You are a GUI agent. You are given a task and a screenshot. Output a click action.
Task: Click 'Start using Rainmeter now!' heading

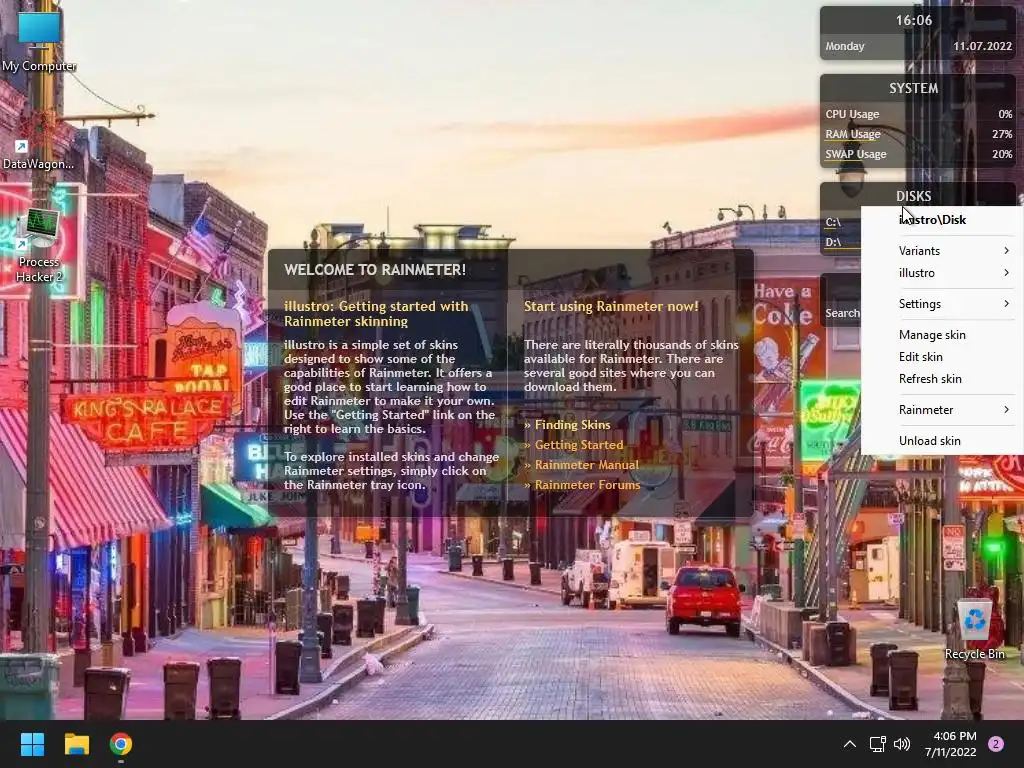click(611, 306)
